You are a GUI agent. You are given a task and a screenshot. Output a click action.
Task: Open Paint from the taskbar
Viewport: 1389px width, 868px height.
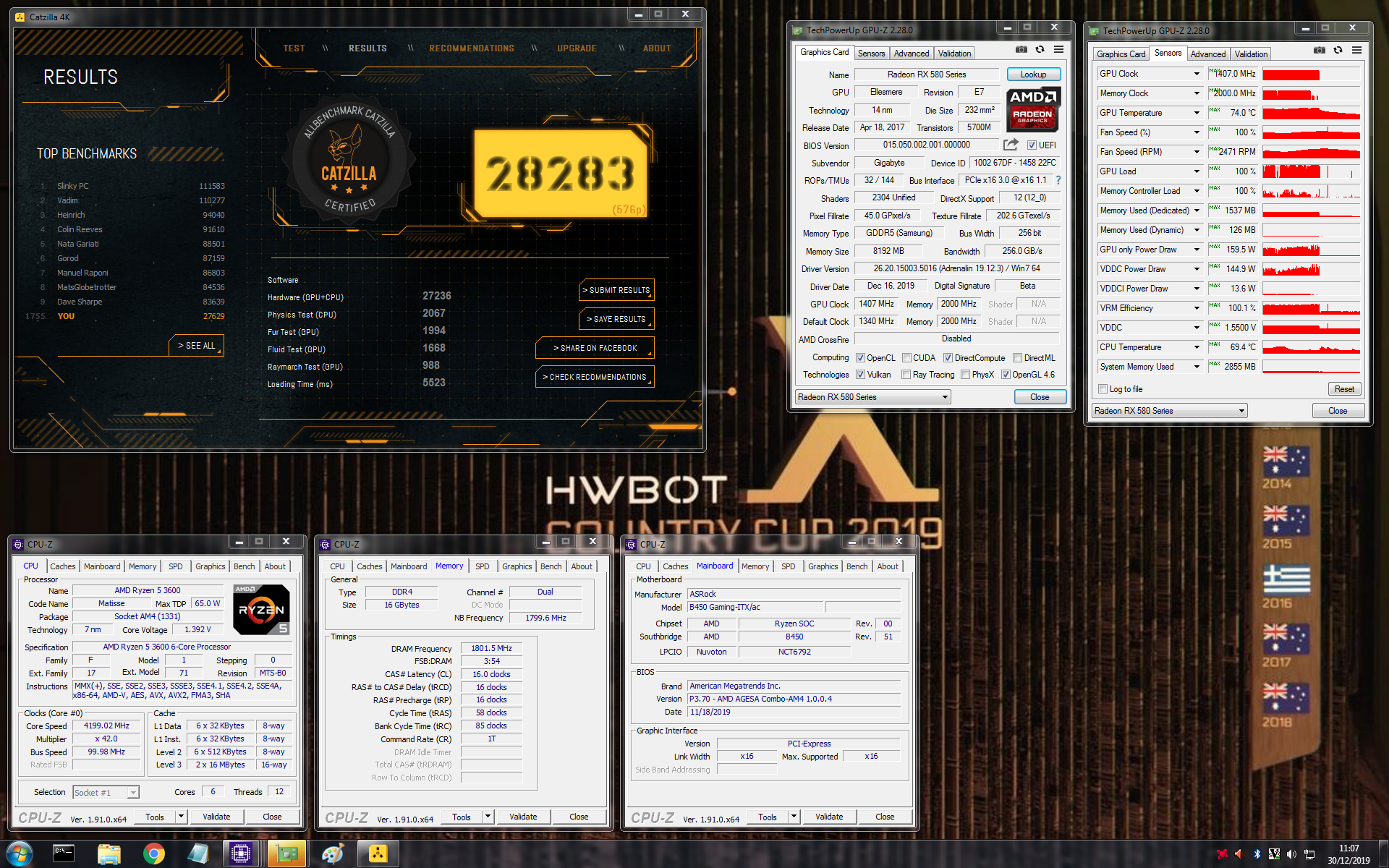point(332,854)
